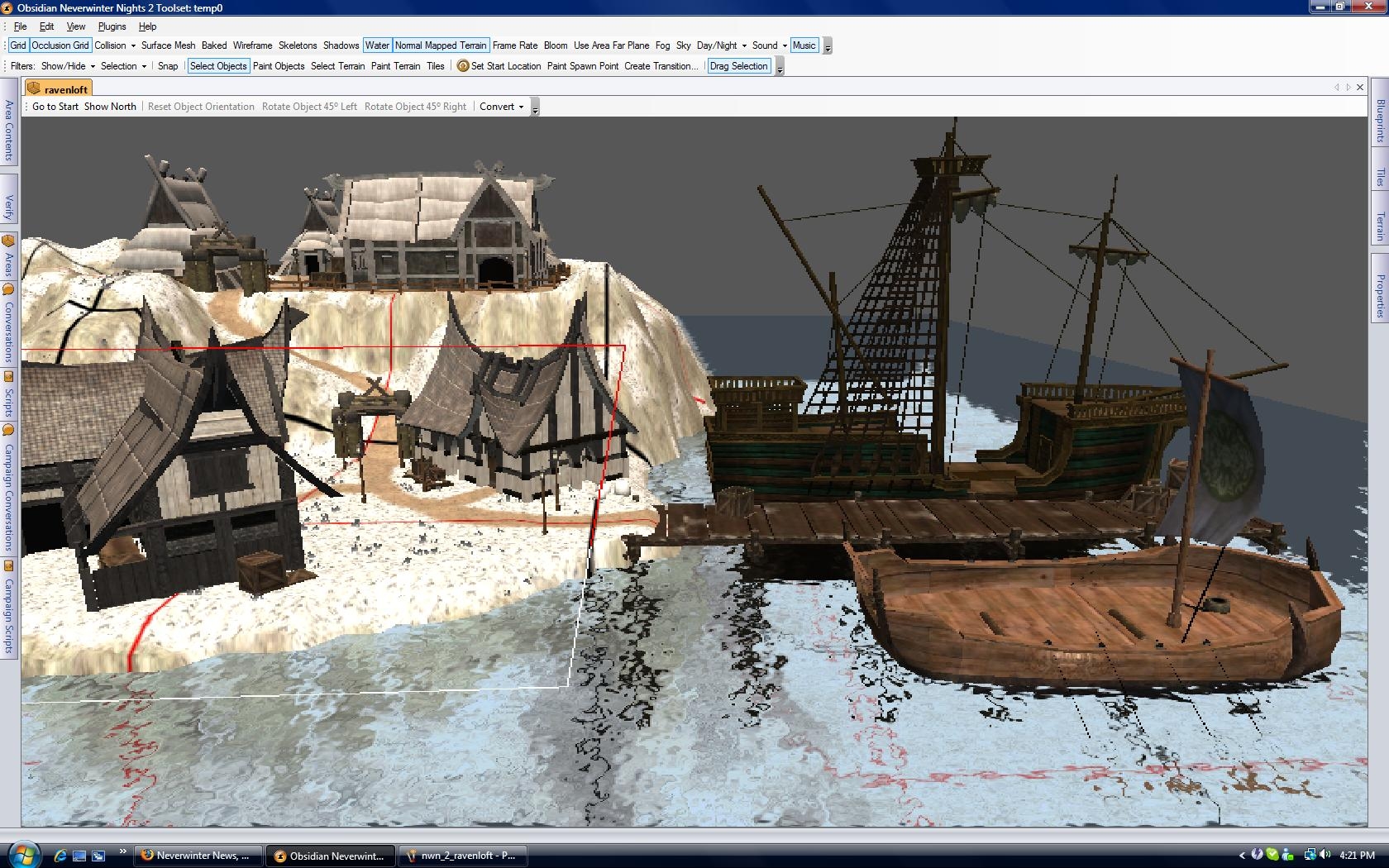Expand the Collision dropdown
1389x868 pixels.
click(114, 45)
